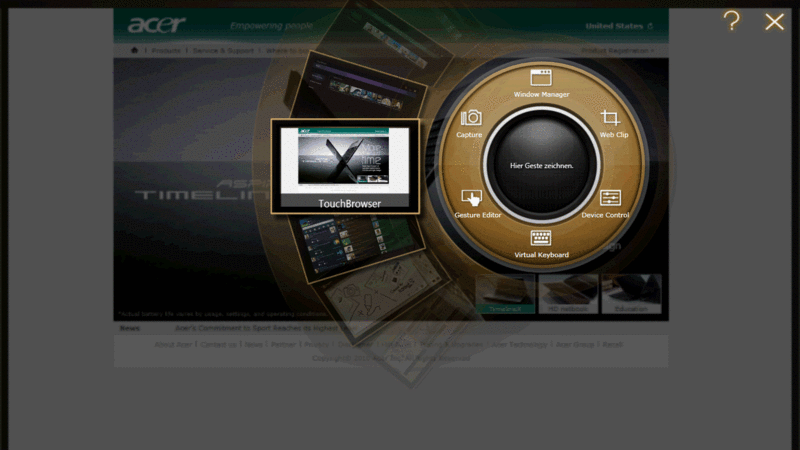This screenshot has height=450, width=800.
Task: Open the highlighted TouchBrowser card
Action: tap(345, 166)
